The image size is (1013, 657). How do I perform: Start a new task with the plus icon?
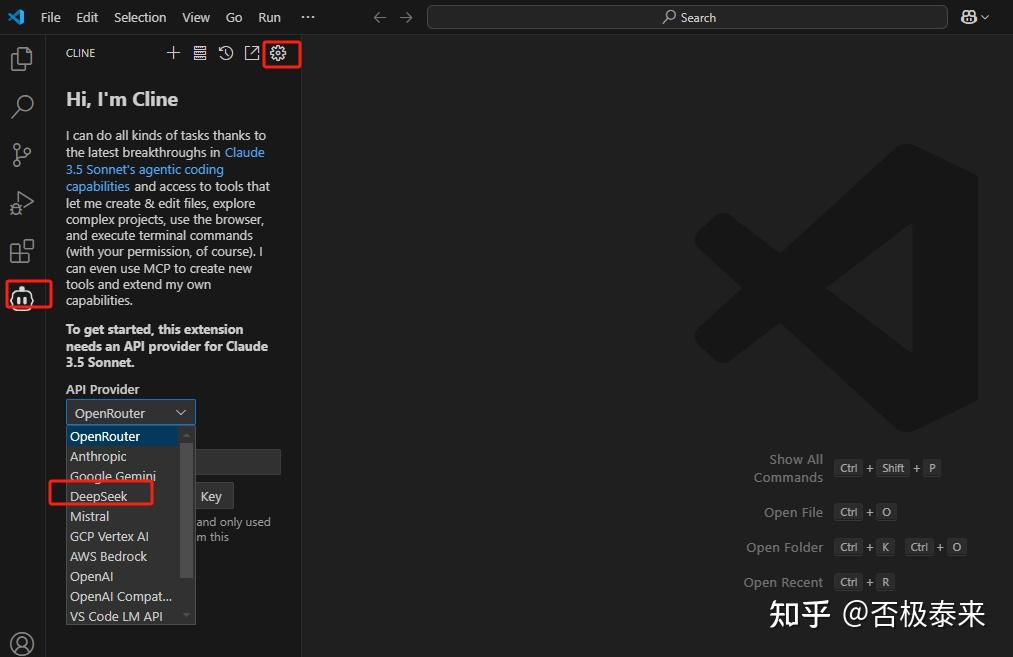(173, 53)
